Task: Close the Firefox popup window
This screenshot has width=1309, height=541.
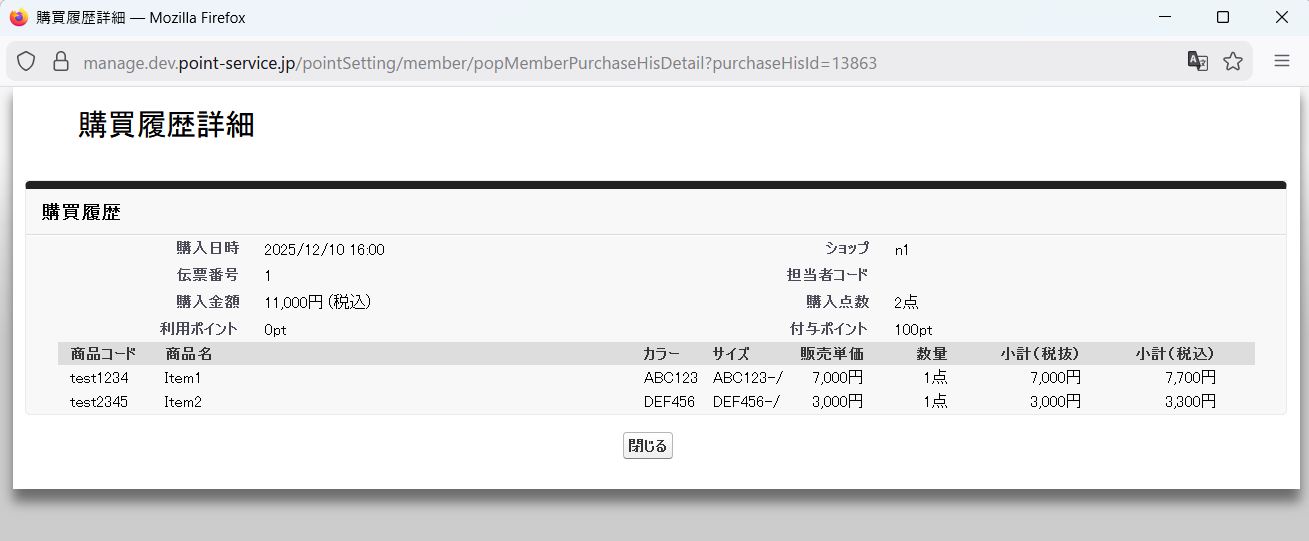Action: coord(1281,18)
